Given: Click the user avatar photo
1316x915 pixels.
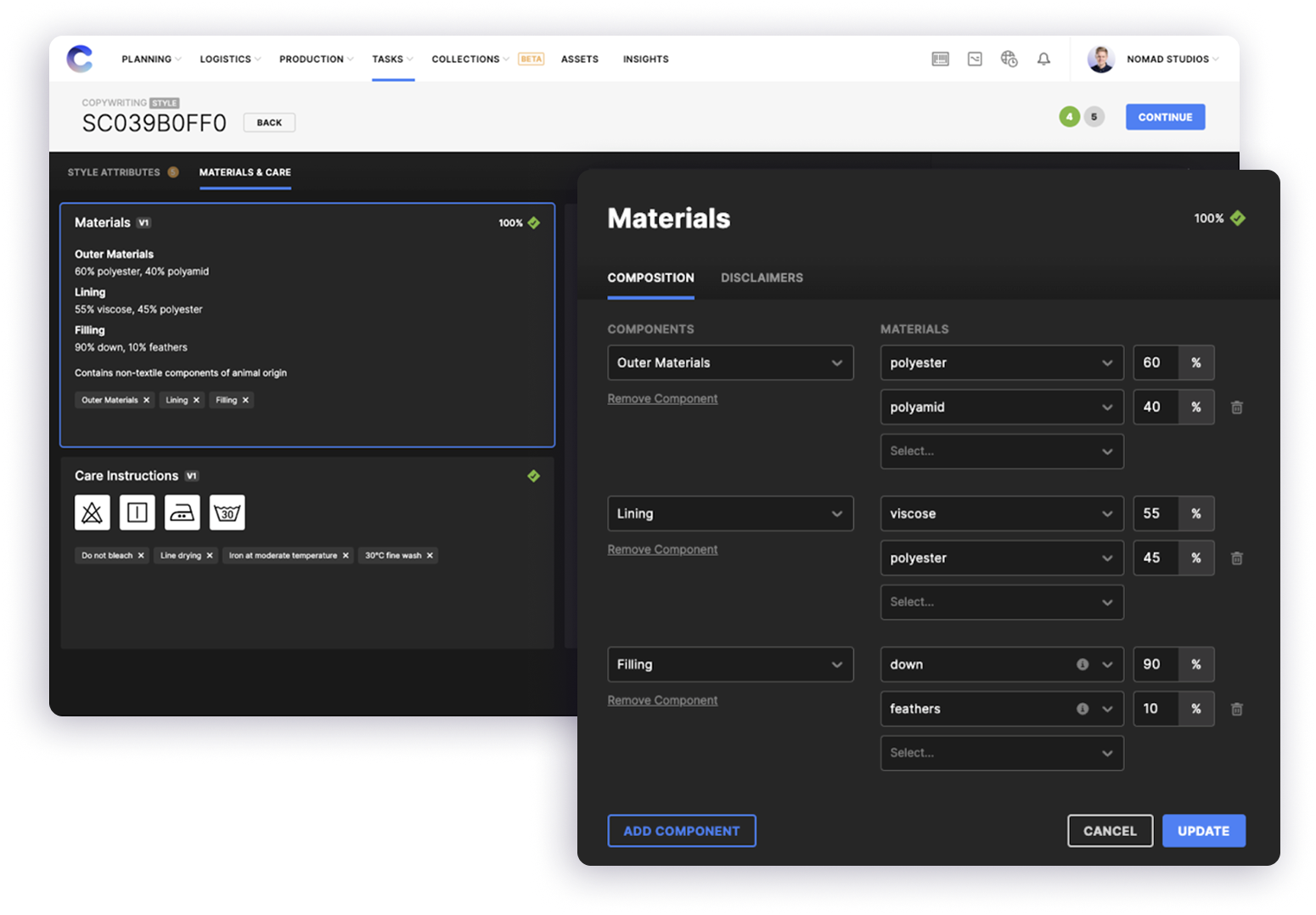Looking at the screenshot, I should pos(1101,59).
